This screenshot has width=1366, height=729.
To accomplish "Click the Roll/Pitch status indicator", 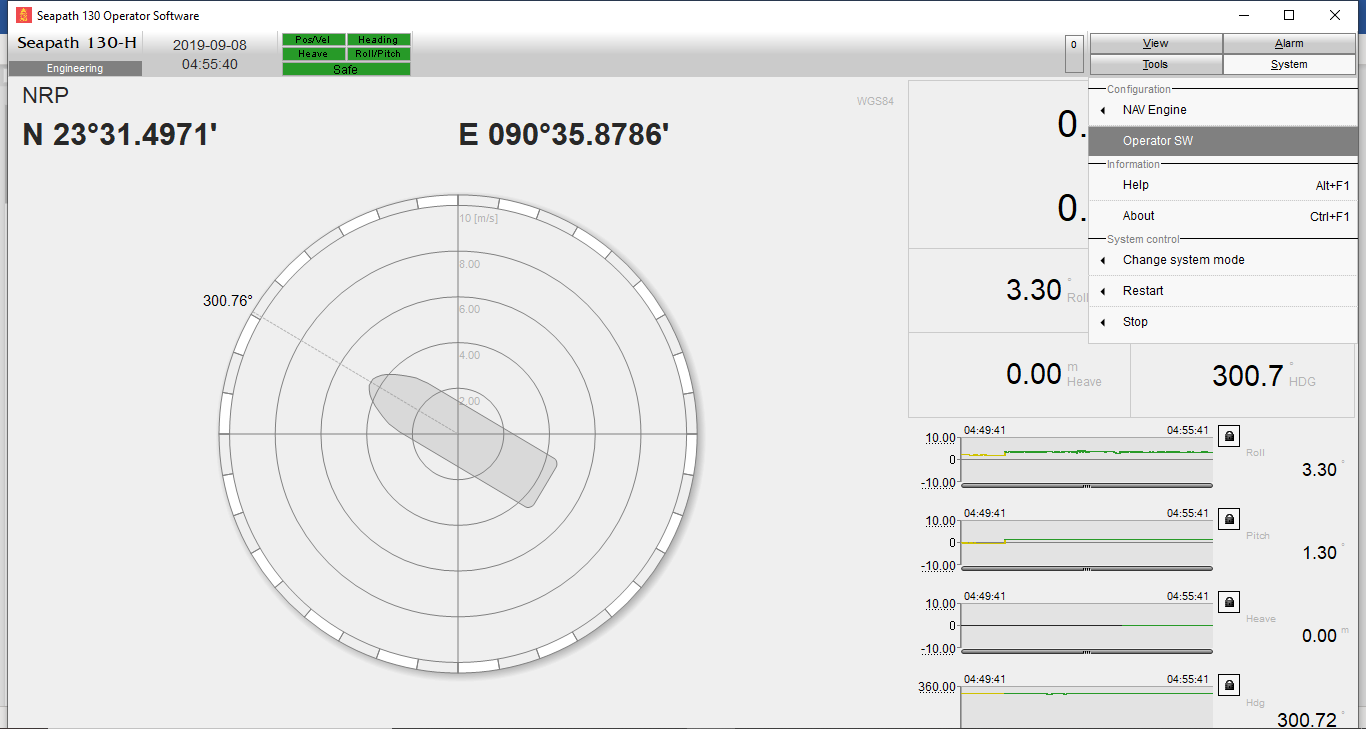I will 378,54.
